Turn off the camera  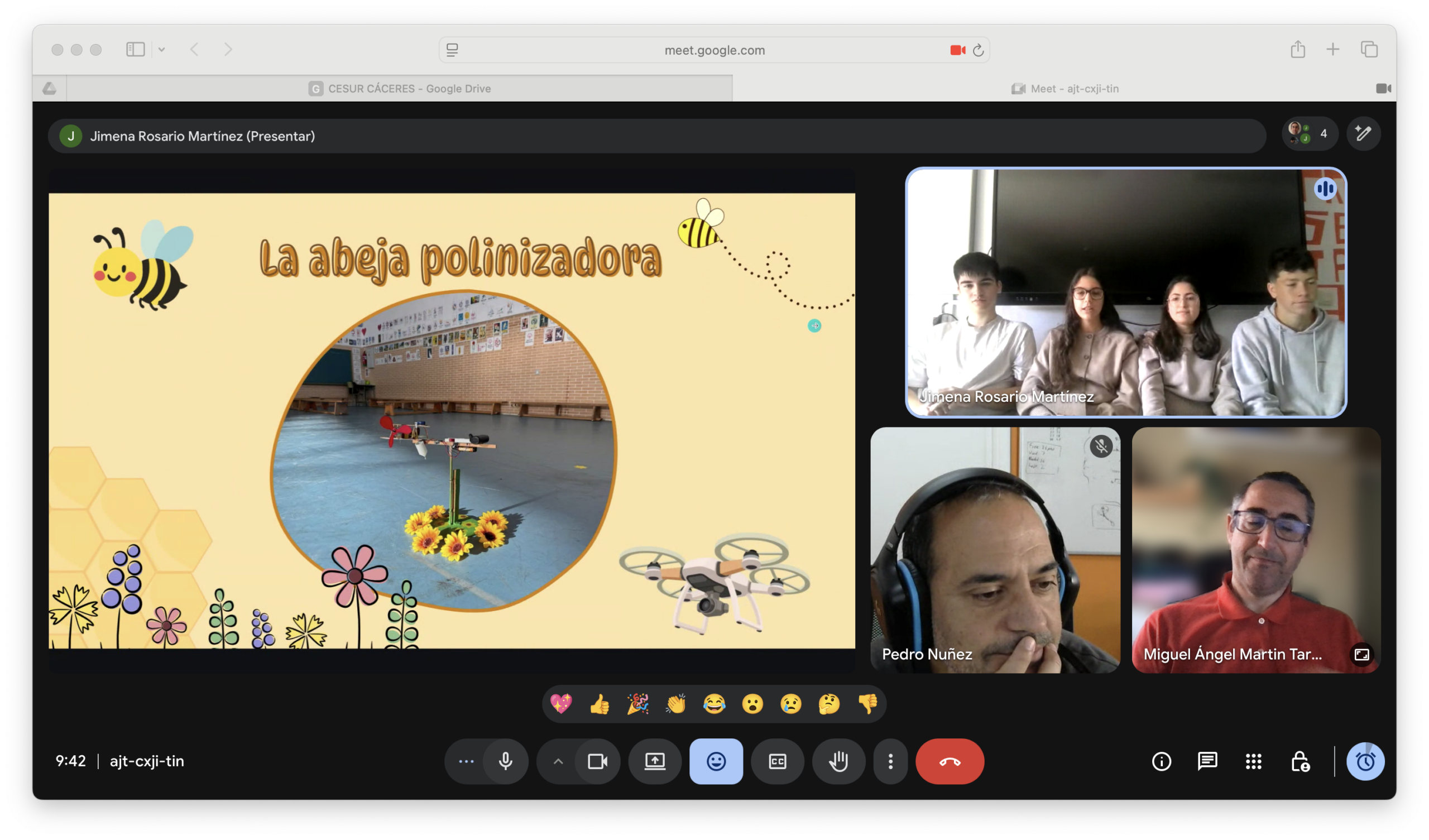(597, 761)
